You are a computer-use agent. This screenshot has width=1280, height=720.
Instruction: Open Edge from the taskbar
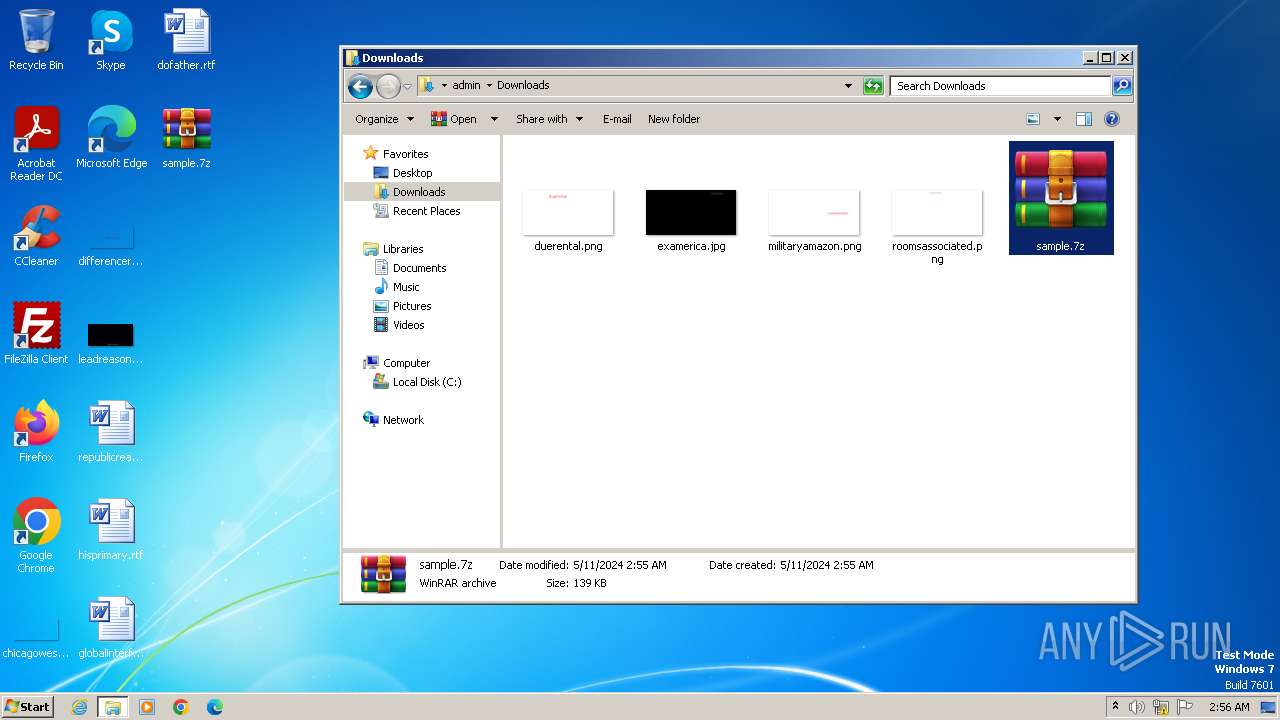coord(214,707)
